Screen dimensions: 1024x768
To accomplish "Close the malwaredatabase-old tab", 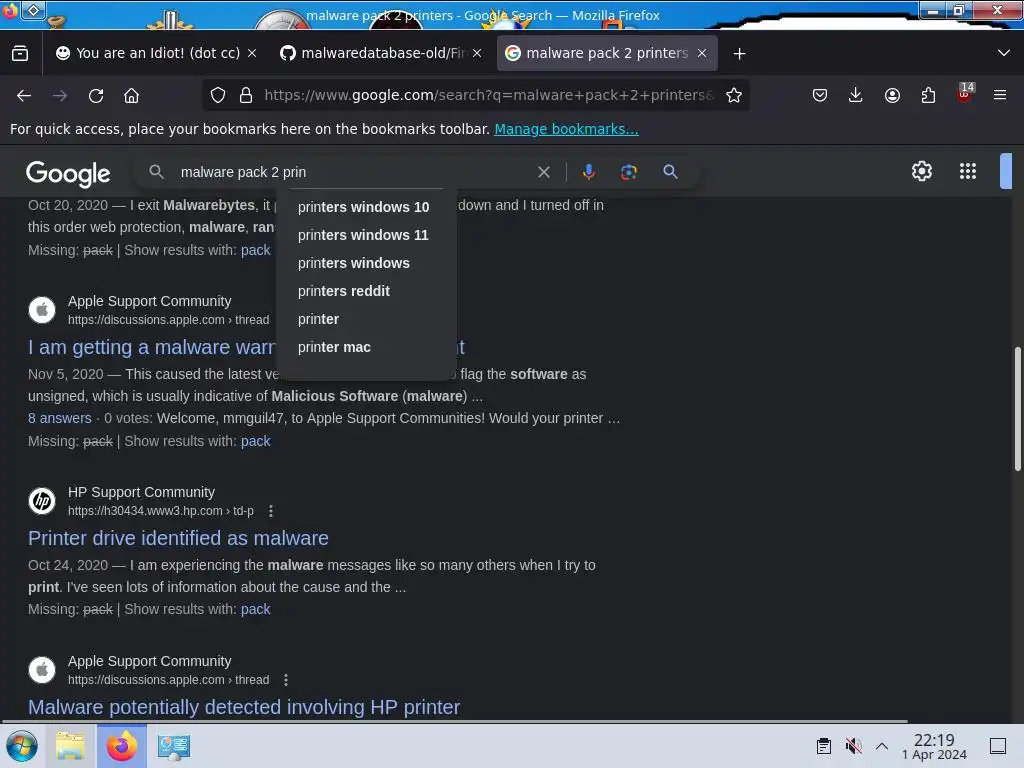I will click(x=477, y=53).
